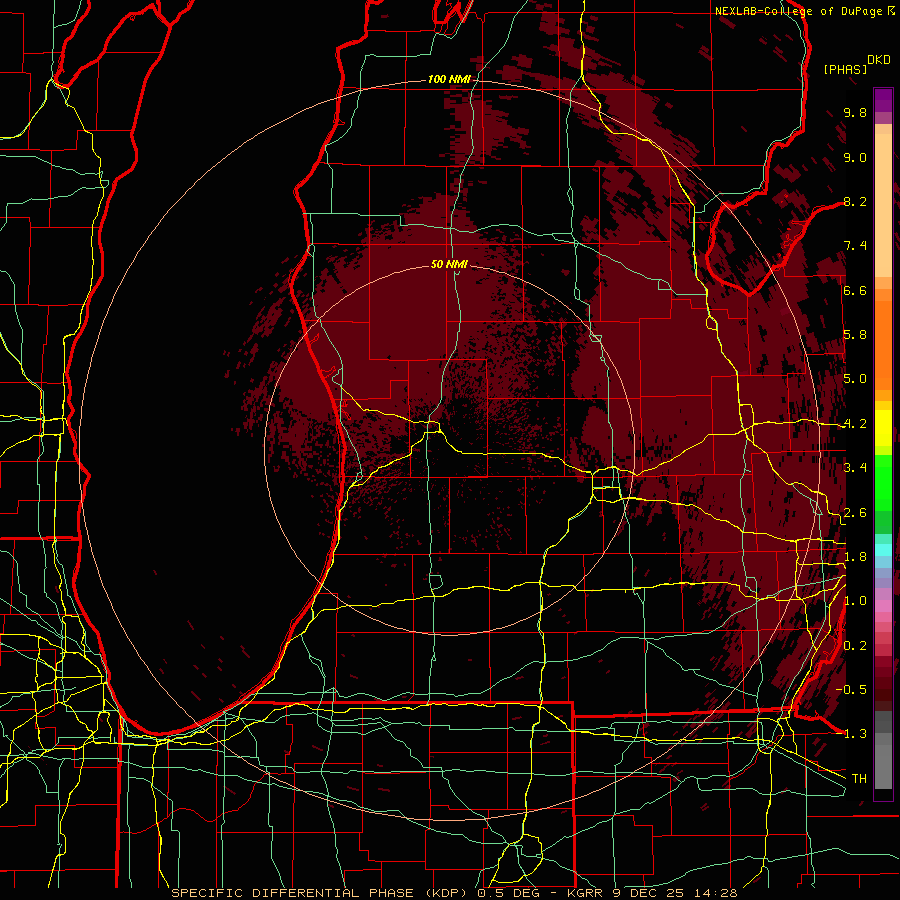The image size is (900, 900).
Task: Click the 8.2 value on the color scale
Action: (x=855, y=201)
